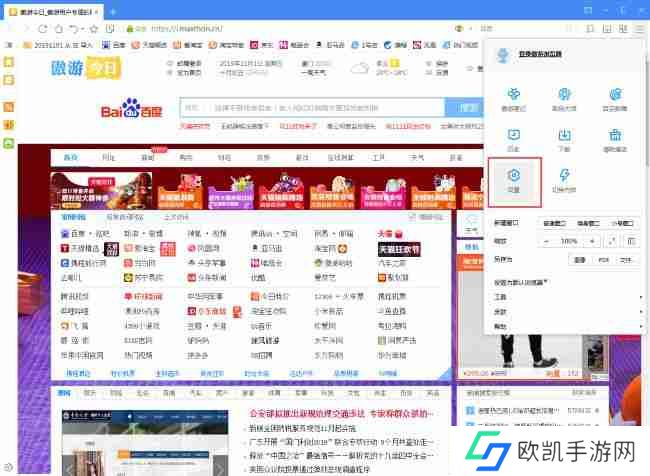The width and height of the screenshot is (650, 476).
Task: Reload the page with the refresh icon
Action: pyautogui.click(x=42, y=29)
